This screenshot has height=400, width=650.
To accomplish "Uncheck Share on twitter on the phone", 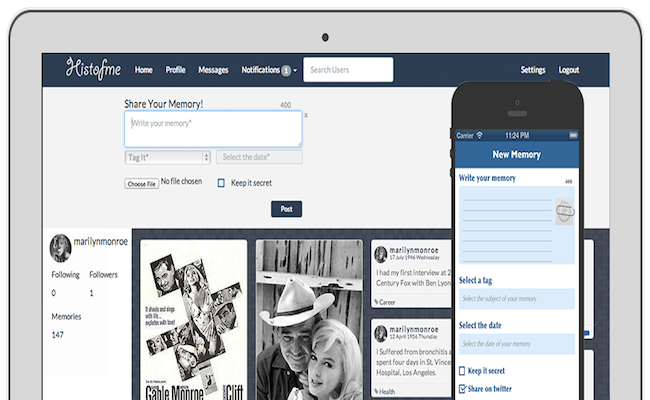I will pyautogui.click(x=463, y=388).
